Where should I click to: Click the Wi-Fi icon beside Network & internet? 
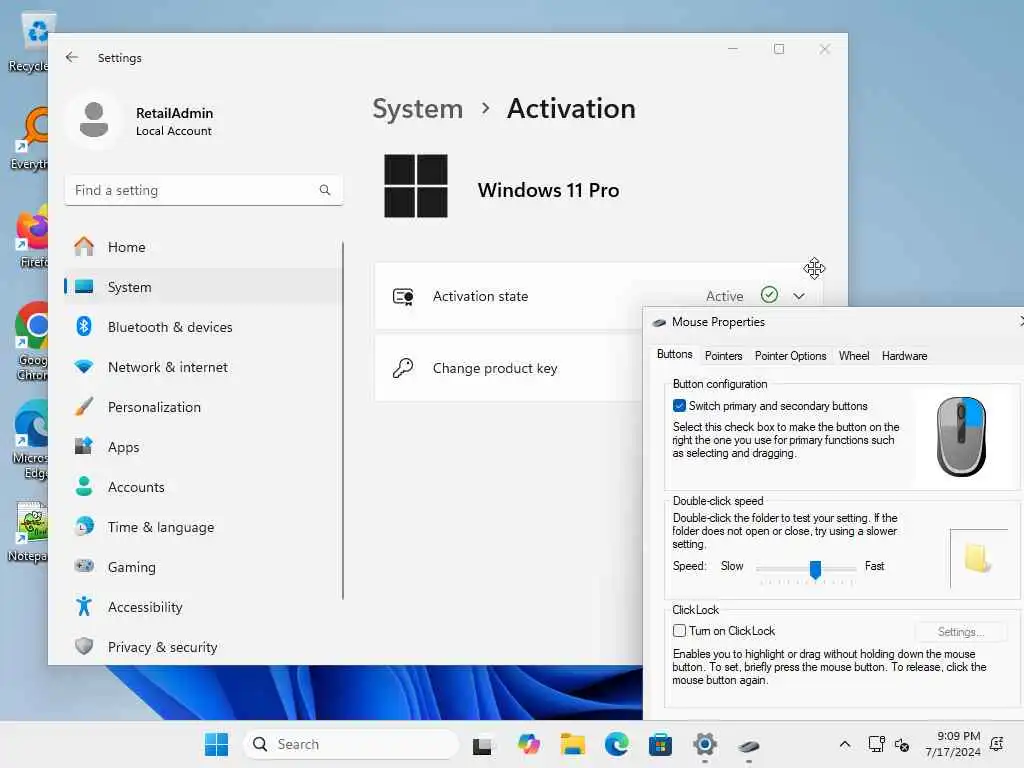tap(84, 367)
